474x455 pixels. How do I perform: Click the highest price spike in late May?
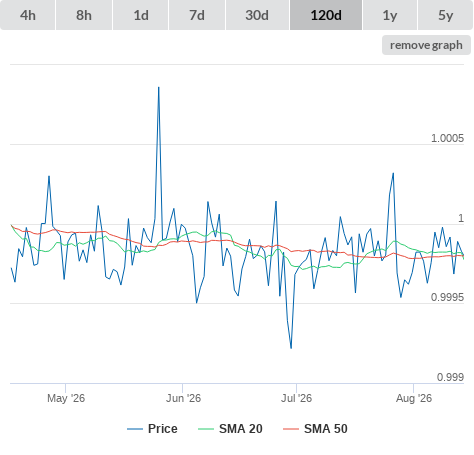(x=159, y=88)
